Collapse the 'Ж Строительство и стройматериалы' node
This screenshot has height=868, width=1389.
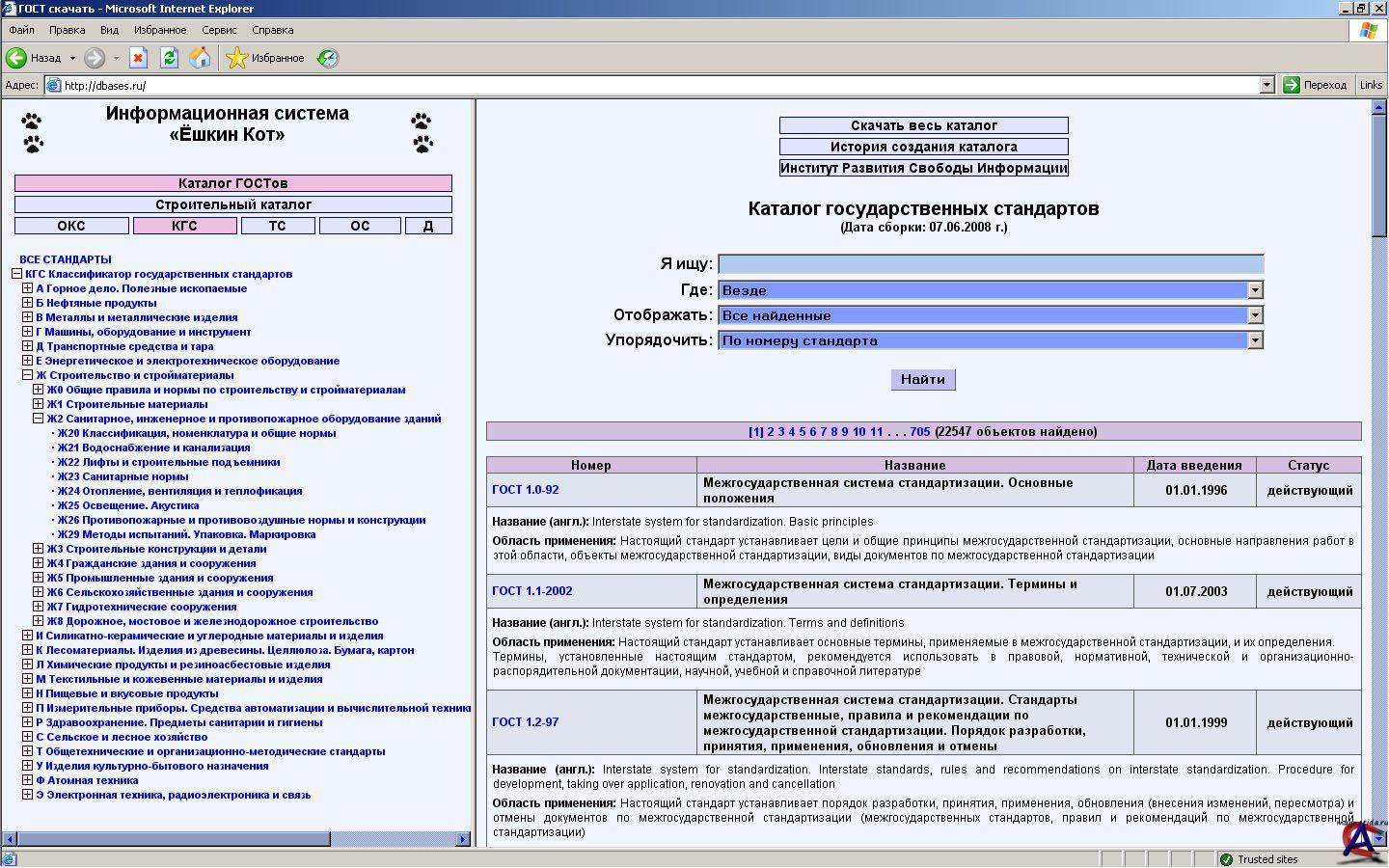pyautogui.click(x=27, y=375)
